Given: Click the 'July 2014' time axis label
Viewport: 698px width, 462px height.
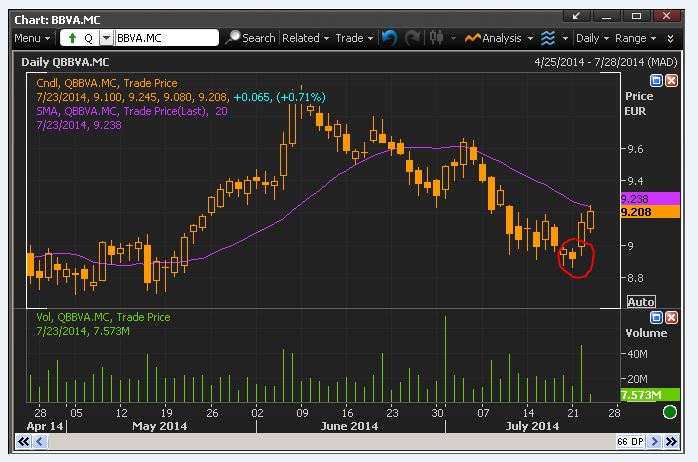Looking at the screenshot, I should [x=532, y=426].
